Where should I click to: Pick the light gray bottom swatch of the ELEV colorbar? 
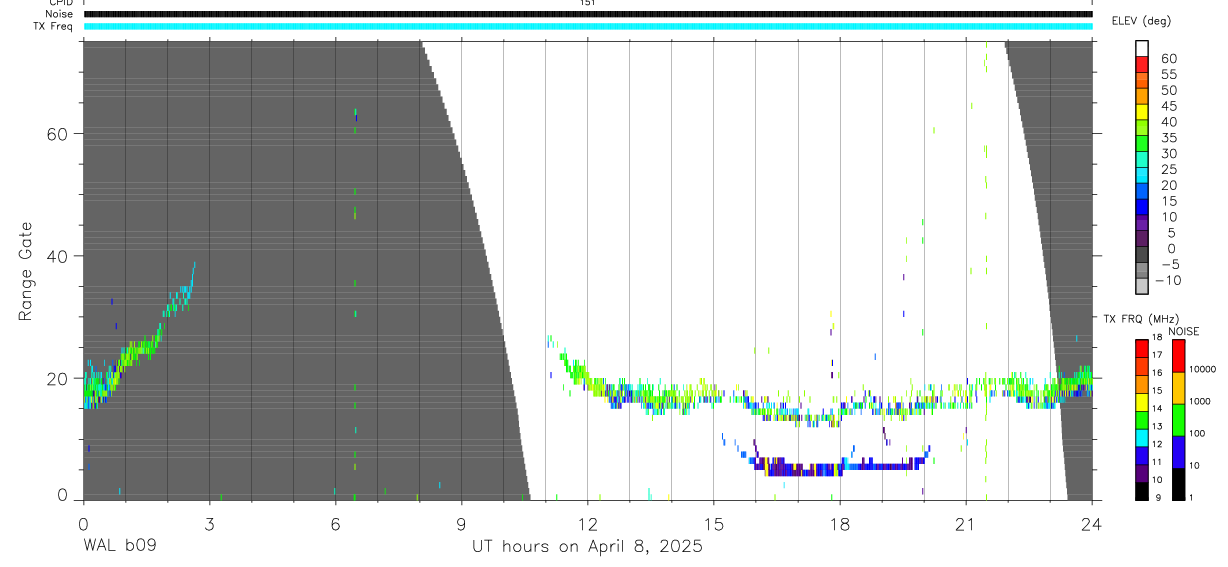[1142, 287]
